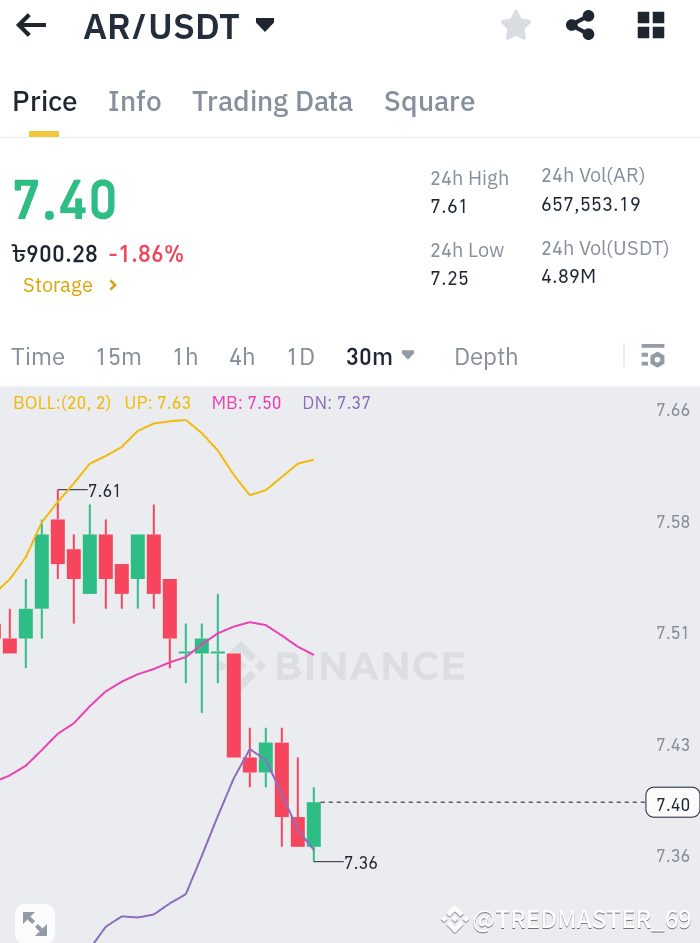Viewport: 700px width, 943px height.
Task: Open the Square tab
Action: tap(429, 101)
